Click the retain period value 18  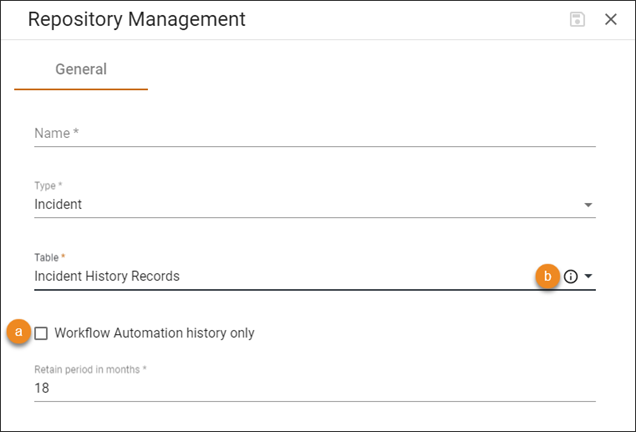point(42,388)
